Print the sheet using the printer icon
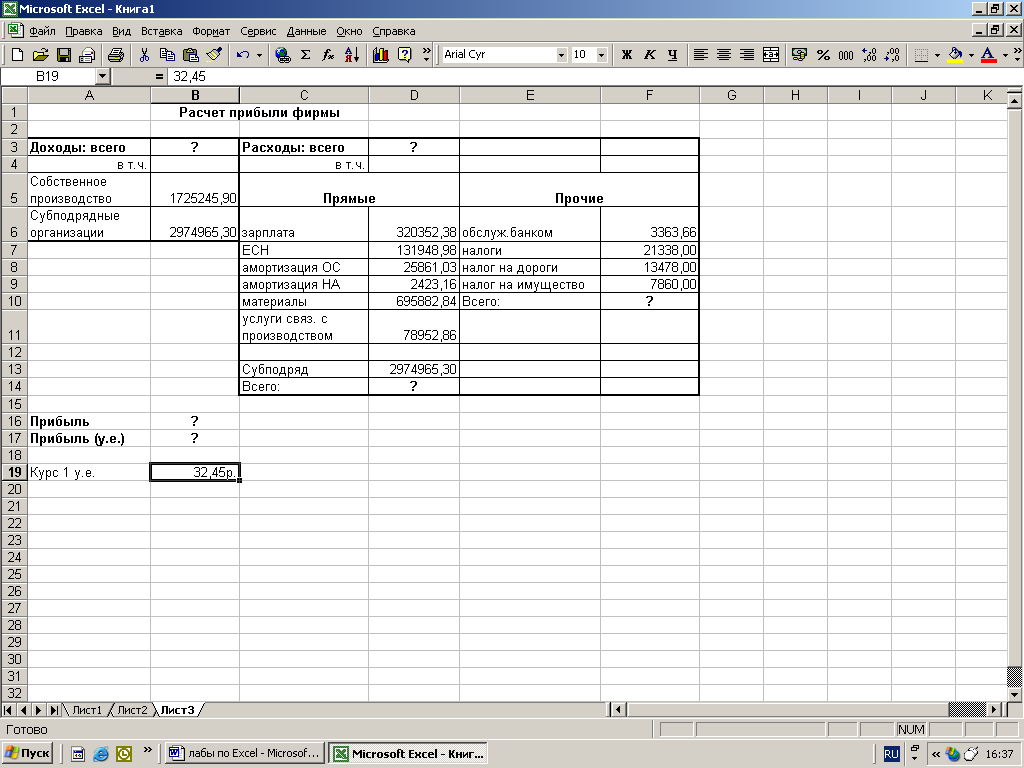The width and height of the screenshot is (1024, 768). pos(116,55)
